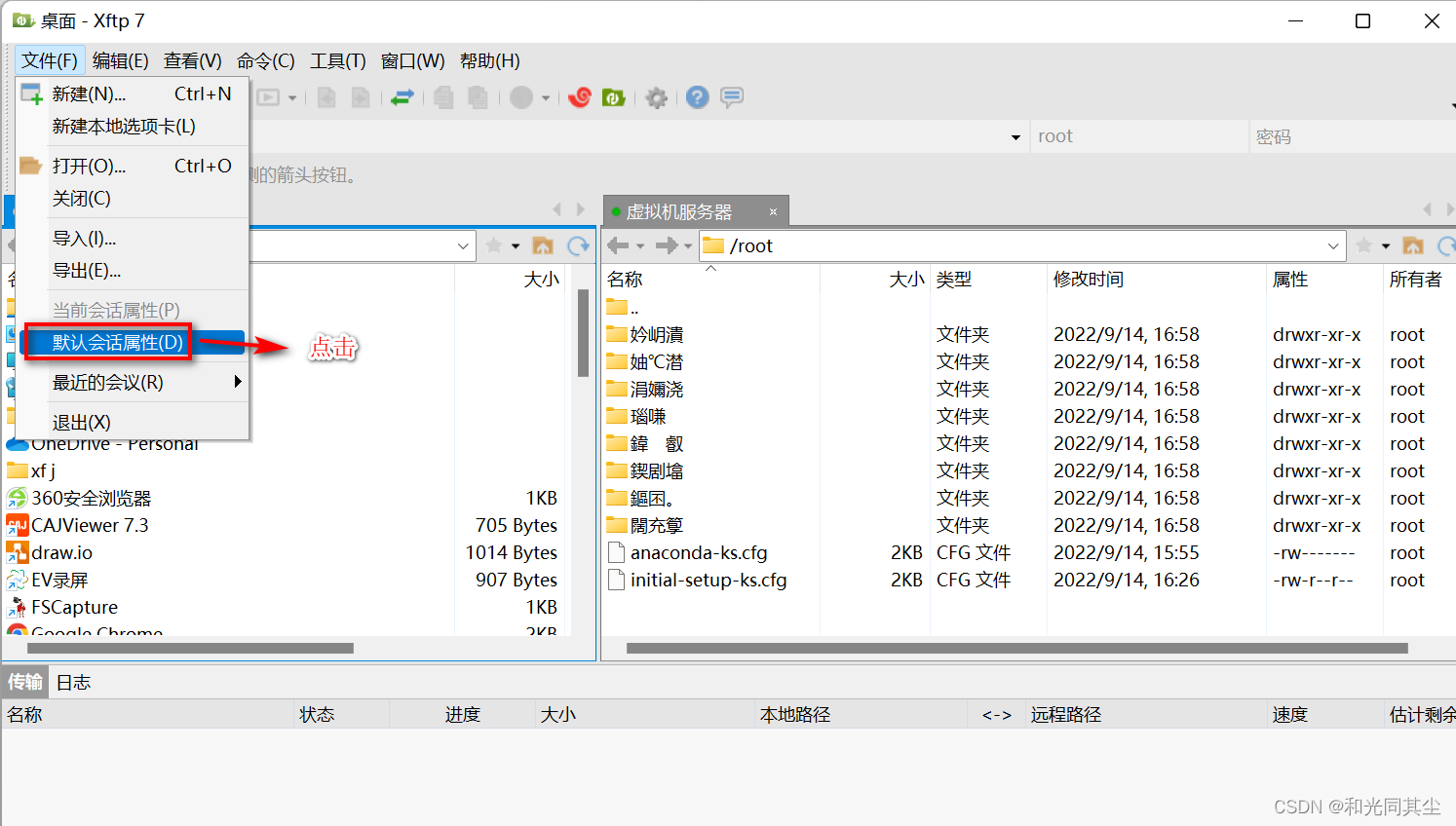The width and height of the screenshot is (1456, 826).
Task: Click remote pane bookmark star icon
Action: tap(1364, 245)
